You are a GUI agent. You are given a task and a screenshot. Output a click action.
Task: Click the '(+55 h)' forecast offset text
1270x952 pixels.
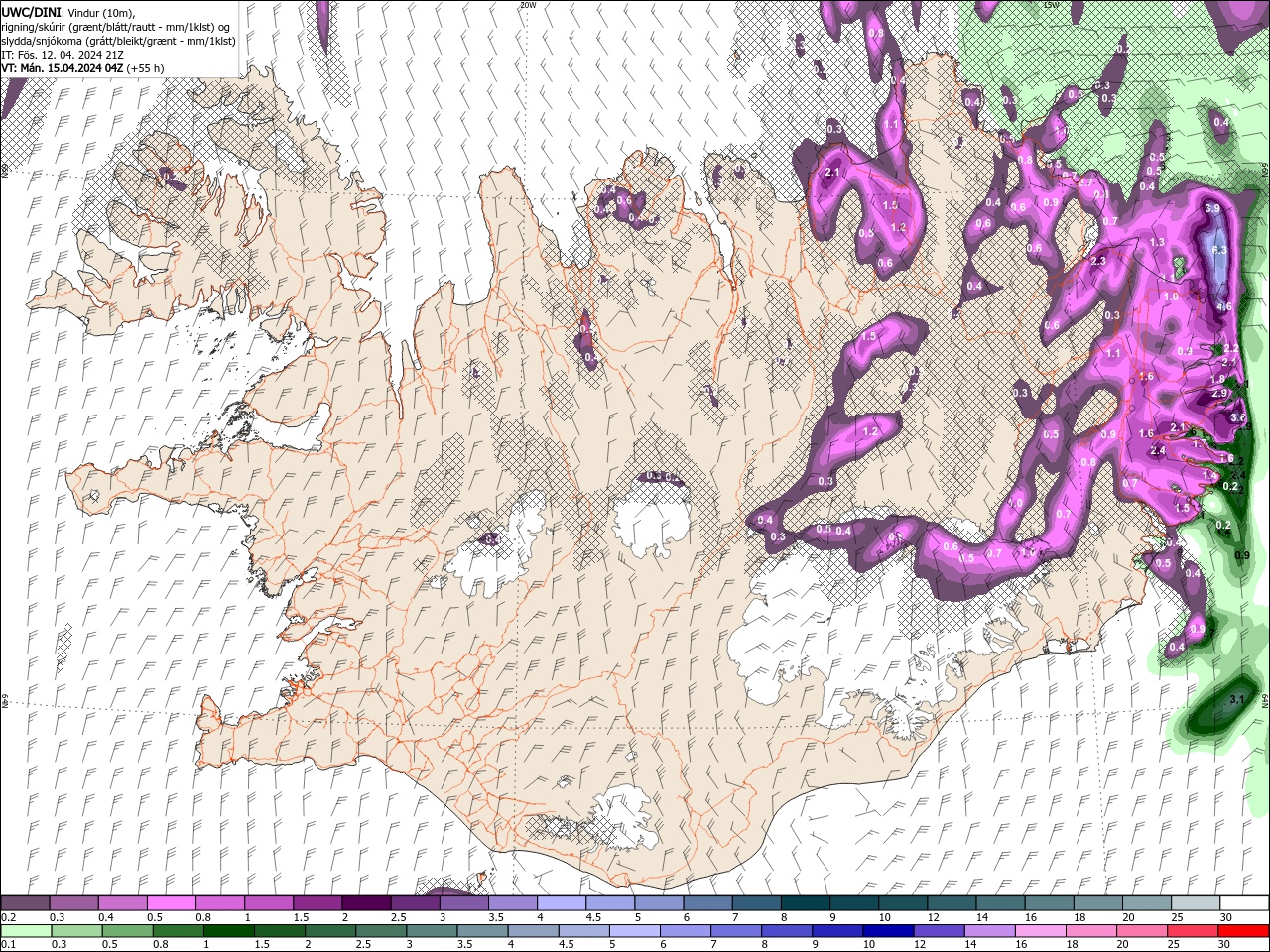(146, 68)
